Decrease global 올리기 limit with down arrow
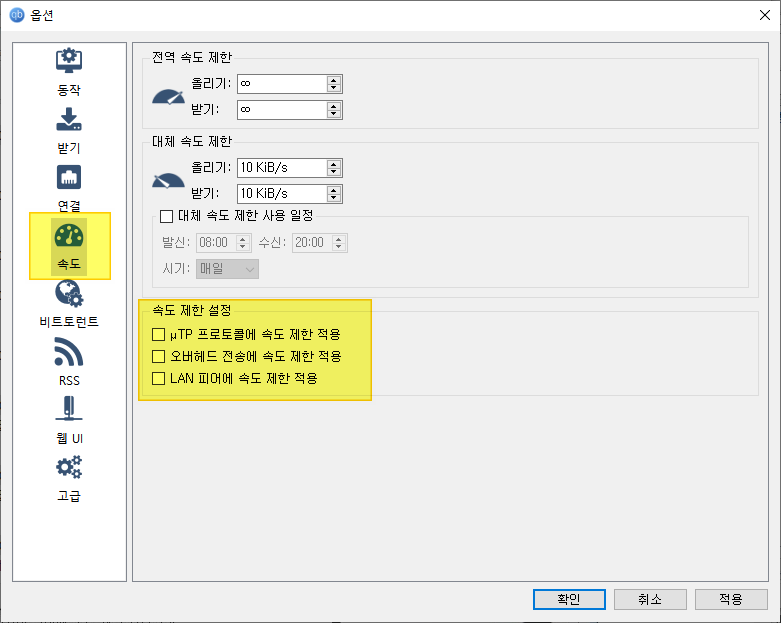Screen dimensions: 781x623 click(334, 88)
